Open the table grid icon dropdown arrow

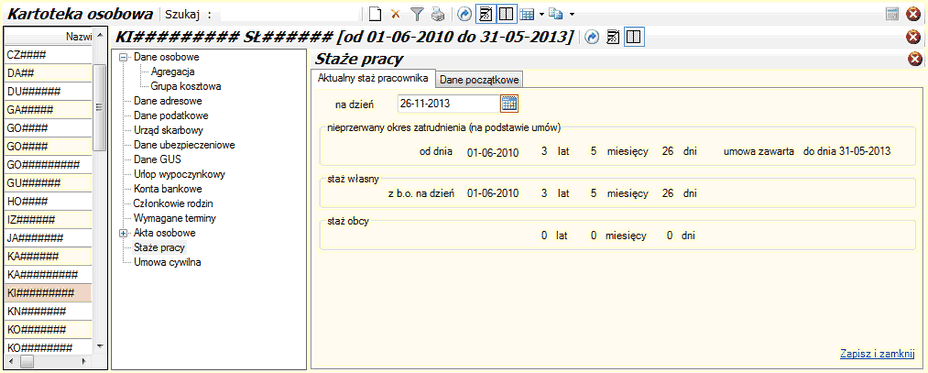tap(542, 13)
